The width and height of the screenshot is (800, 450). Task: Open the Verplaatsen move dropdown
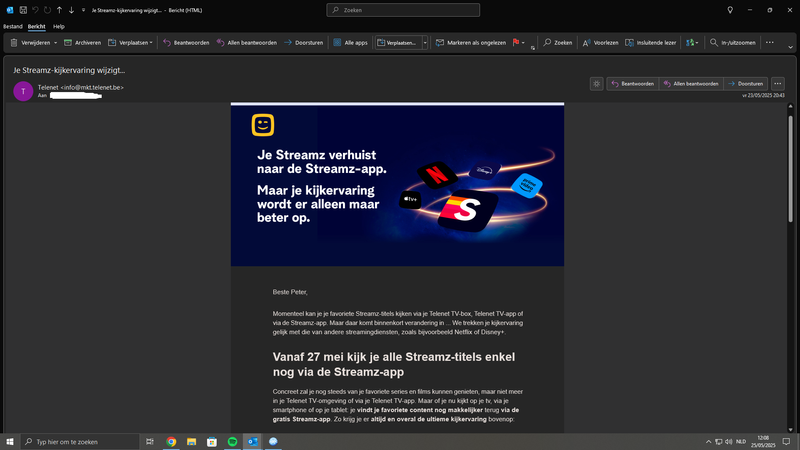[x=130, y=42]
